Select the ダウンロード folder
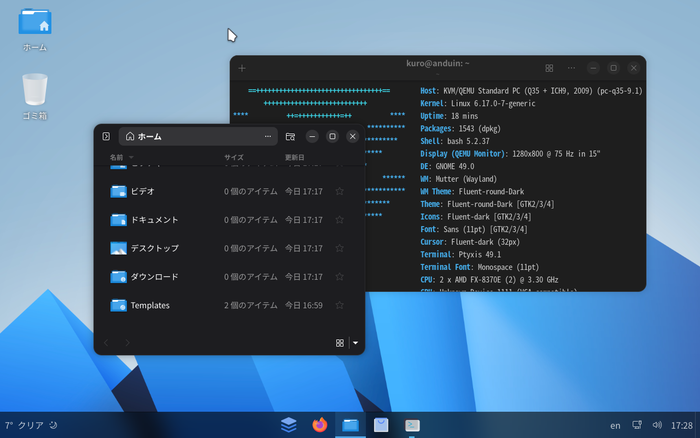The image size is (700, 438). pyautogui.click(x=154, y=277)
